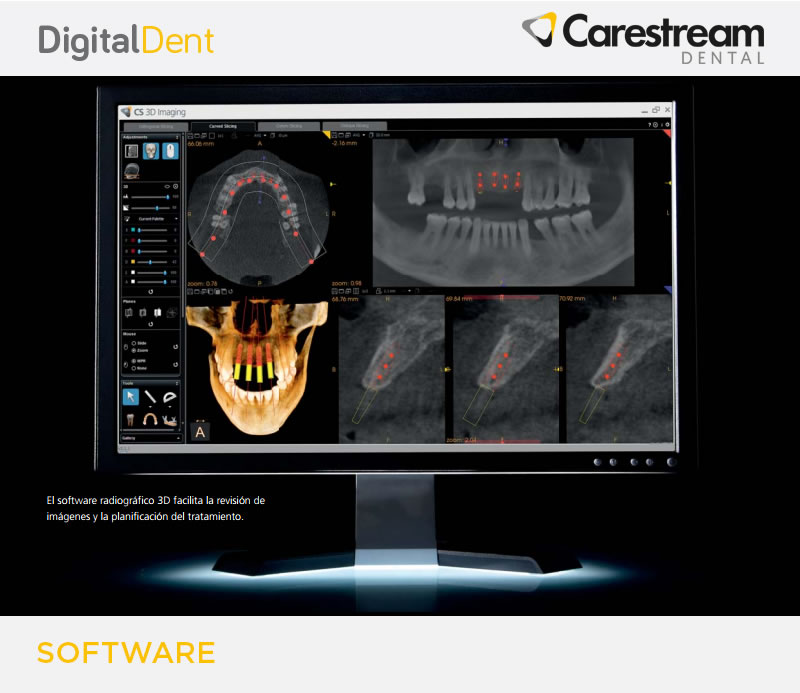Select the None mouse mode radio button
The height and width of the screenshot is (693, 800).
click(x=133, y=368)
